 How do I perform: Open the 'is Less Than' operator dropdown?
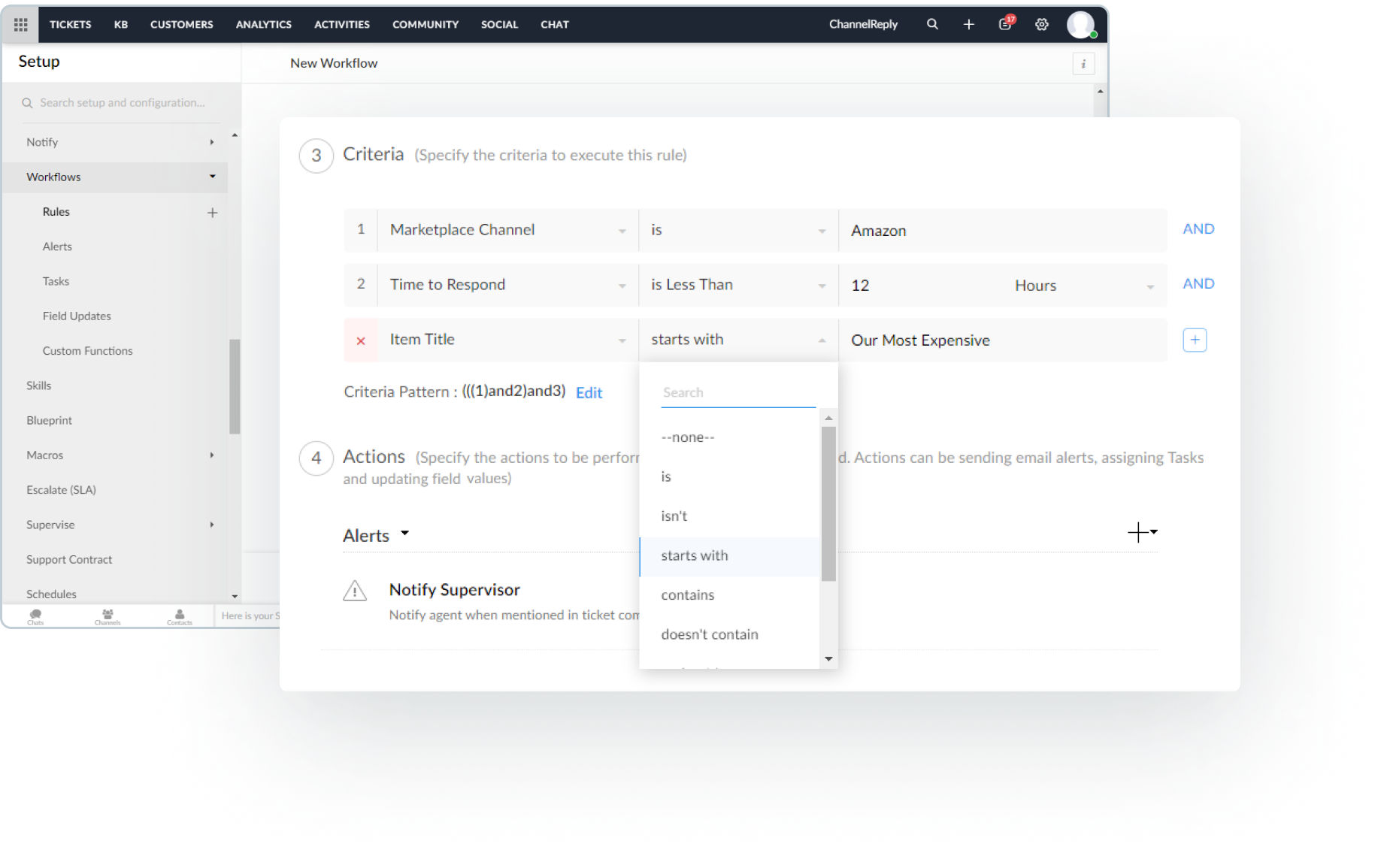tap(738, 285)
